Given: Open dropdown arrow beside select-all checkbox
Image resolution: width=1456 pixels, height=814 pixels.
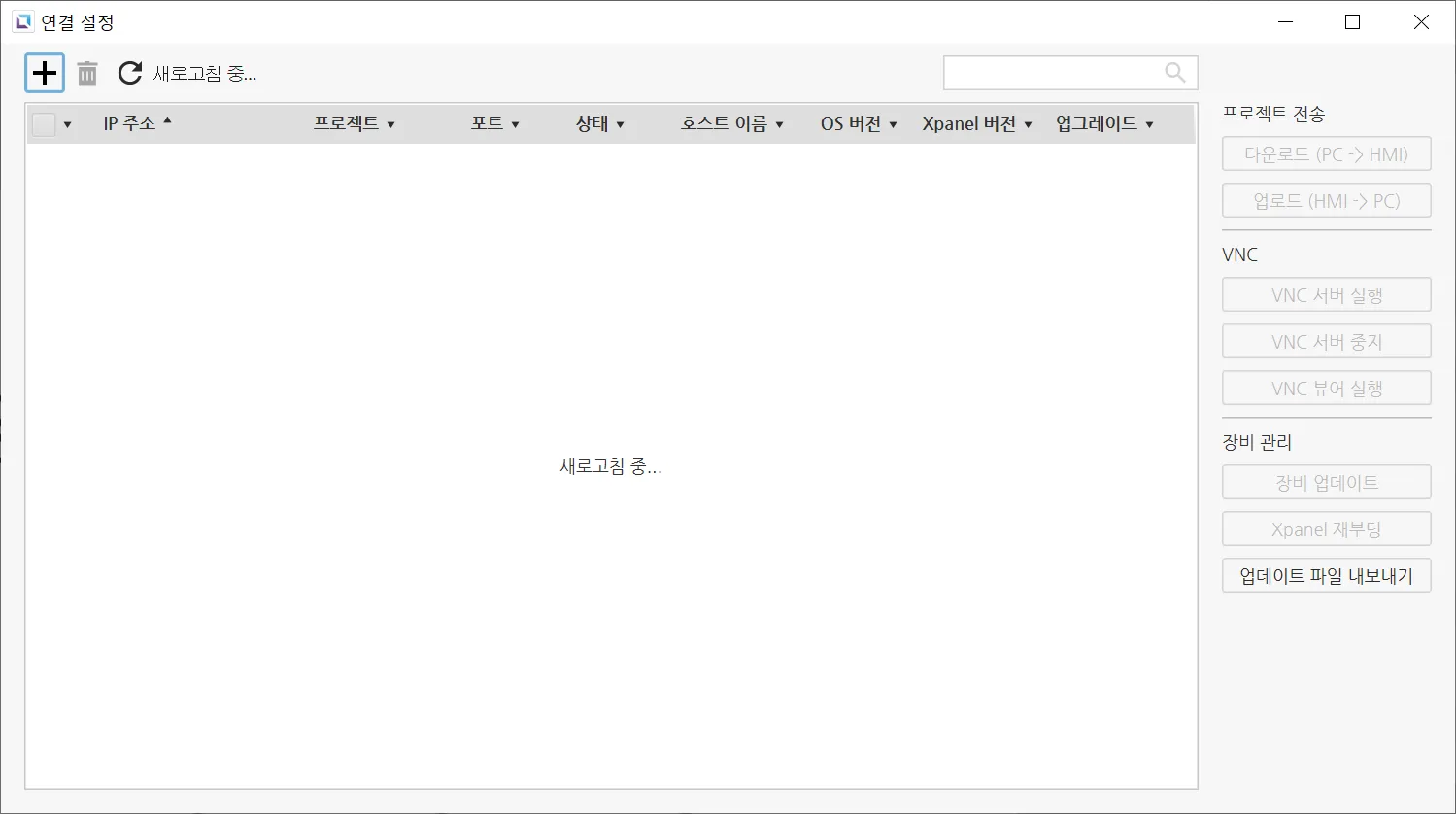Looking at the screenshot, I should click(67, 124).
